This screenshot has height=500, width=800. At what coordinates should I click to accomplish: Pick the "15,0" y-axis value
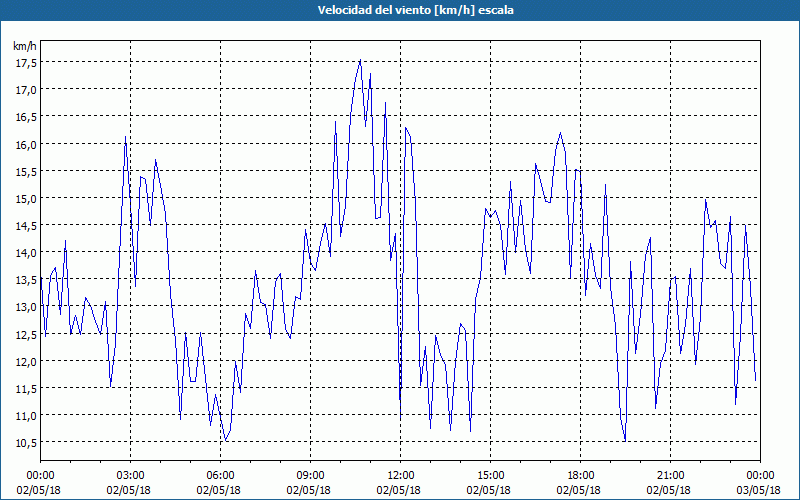point(26,198)
